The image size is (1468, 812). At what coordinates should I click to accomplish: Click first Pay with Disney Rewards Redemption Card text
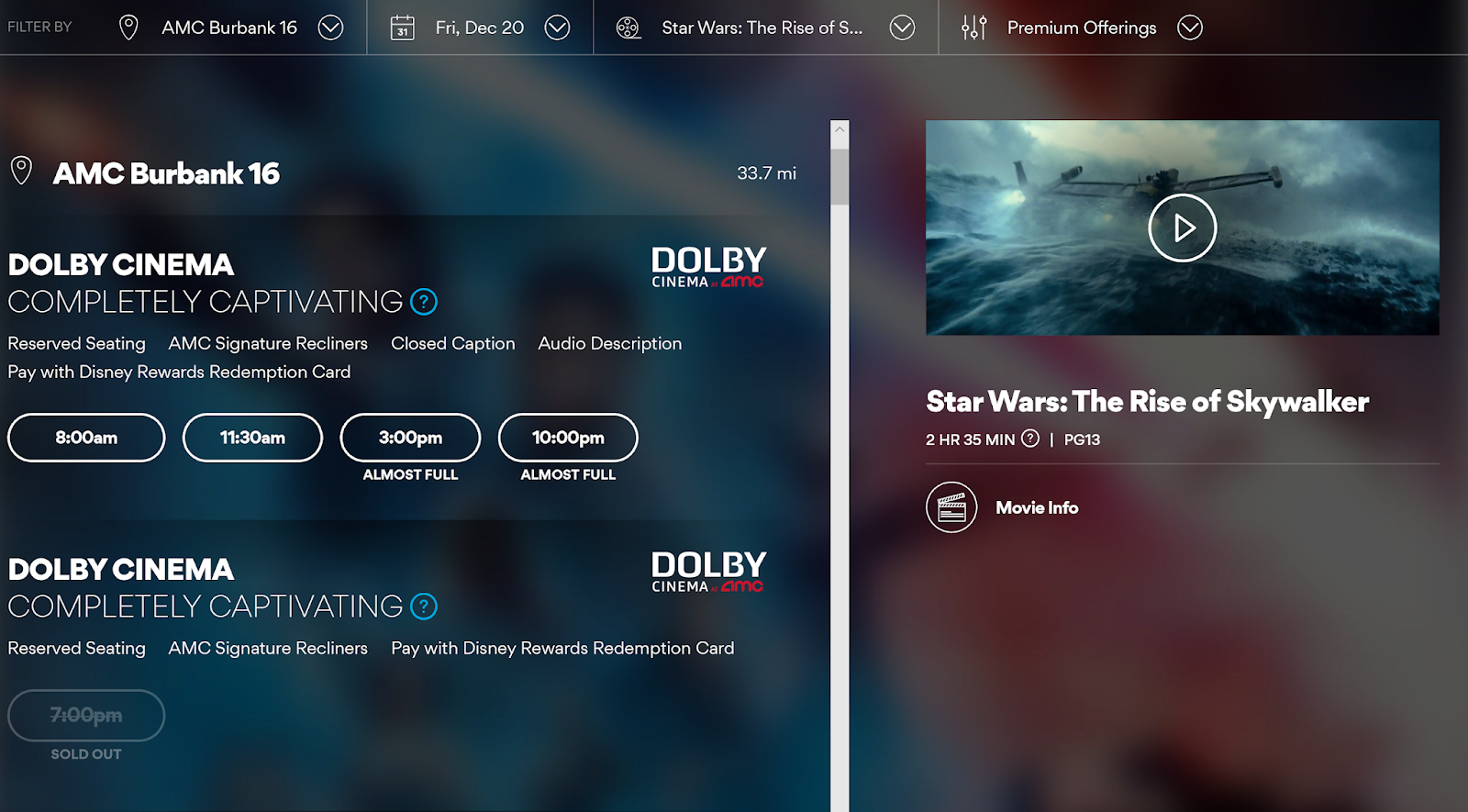click(x=179, y=372)
